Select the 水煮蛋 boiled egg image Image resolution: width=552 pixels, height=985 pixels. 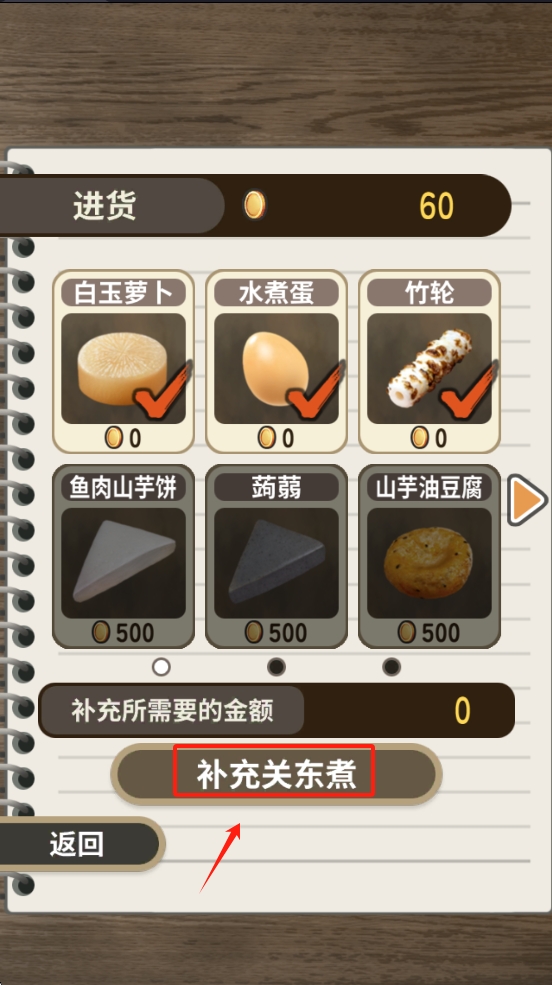(x=276, y=369)
